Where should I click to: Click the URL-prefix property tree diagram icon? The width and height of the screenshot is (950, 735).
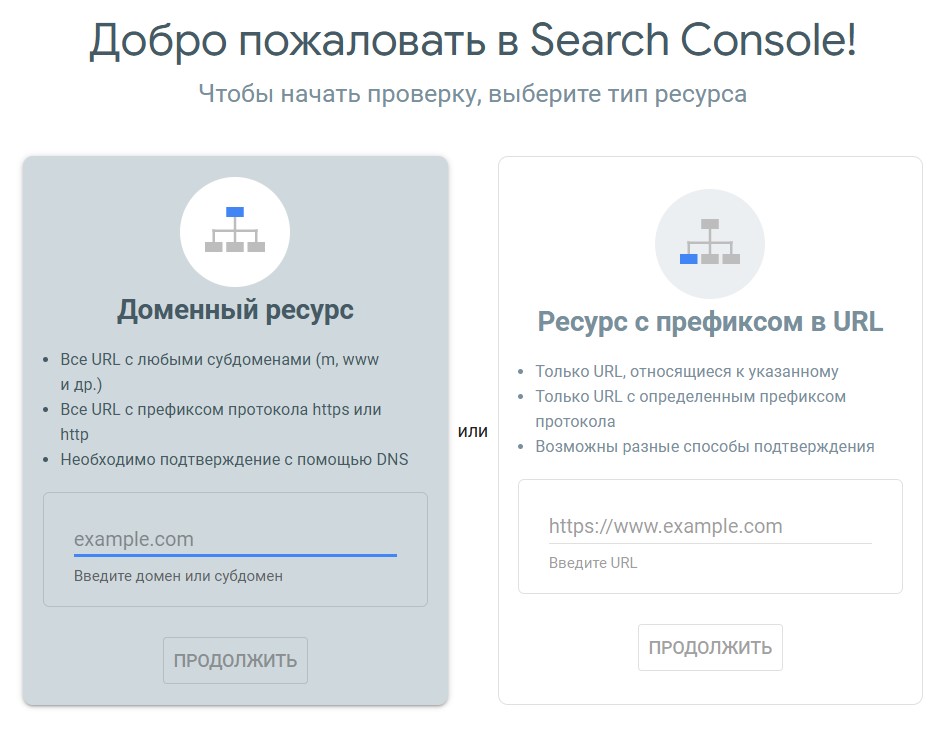point(710,240)
